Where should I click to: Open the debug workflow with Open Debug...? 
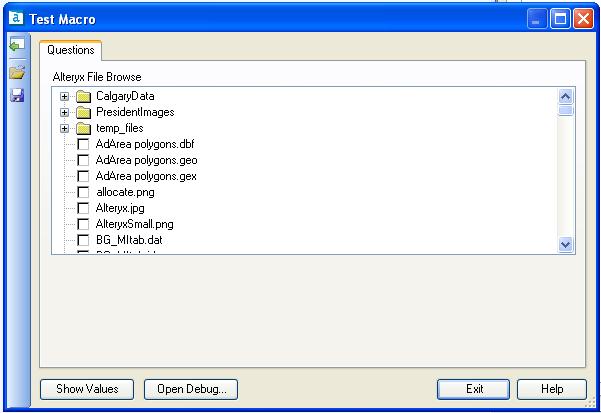(x=191, y=389)
